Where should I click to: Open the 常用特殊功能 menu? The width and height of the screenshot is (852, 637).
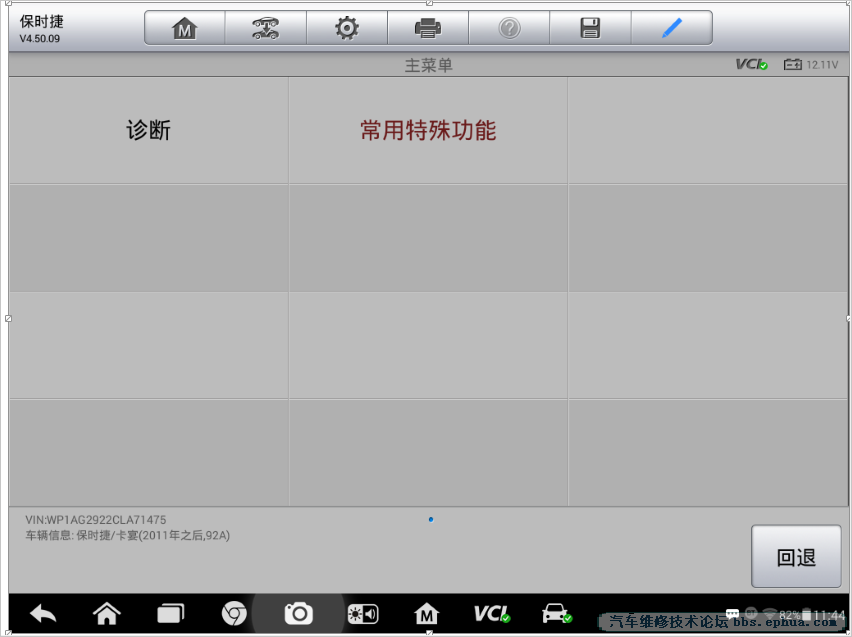coord(428,130)
